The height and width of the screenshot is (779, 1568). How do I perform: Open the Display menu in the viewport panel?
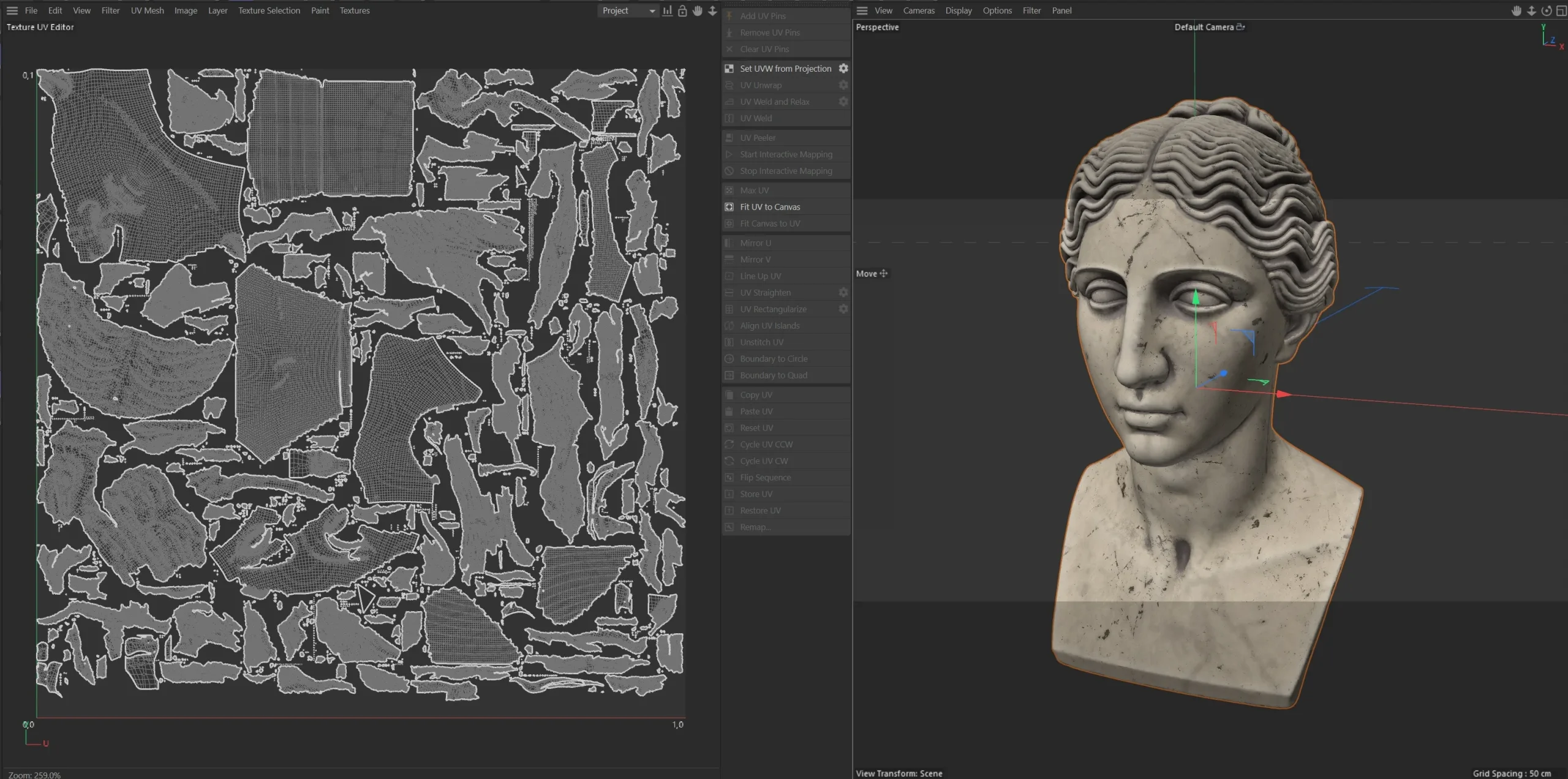[x=958, y=10]
